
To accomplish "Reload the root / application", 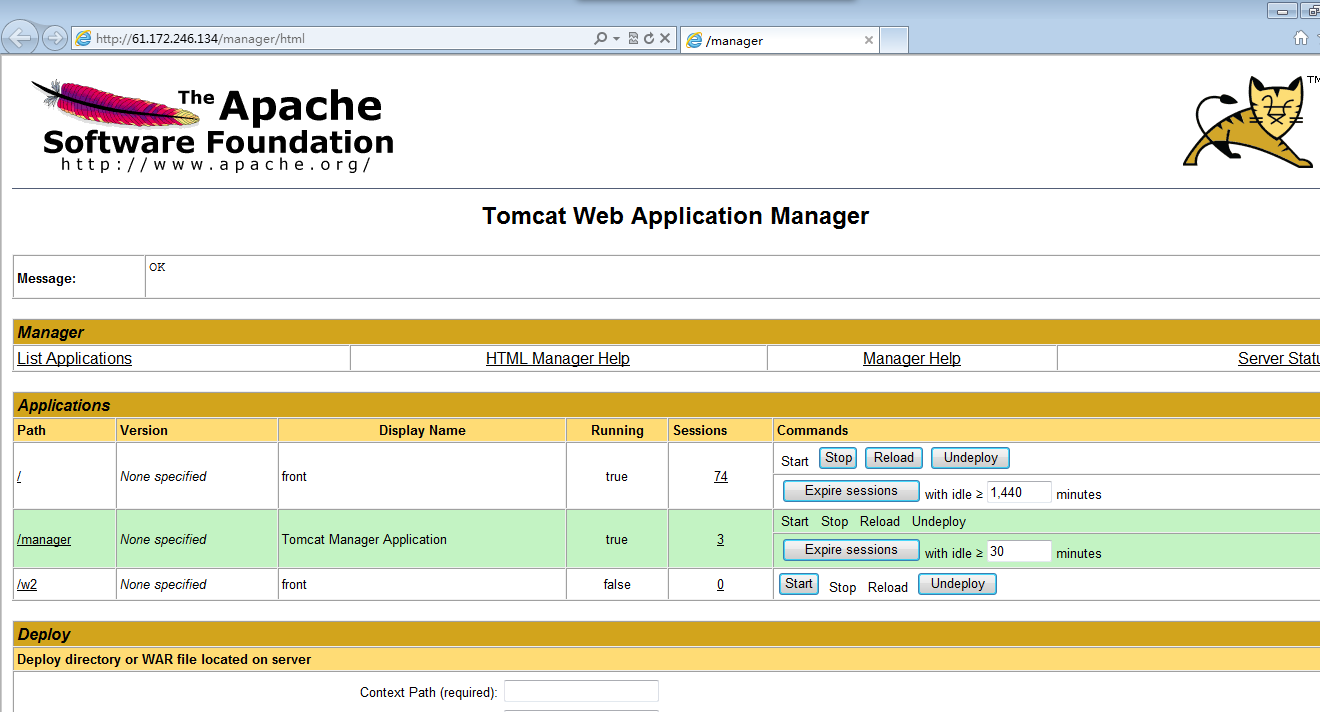I will pos(894,458).
